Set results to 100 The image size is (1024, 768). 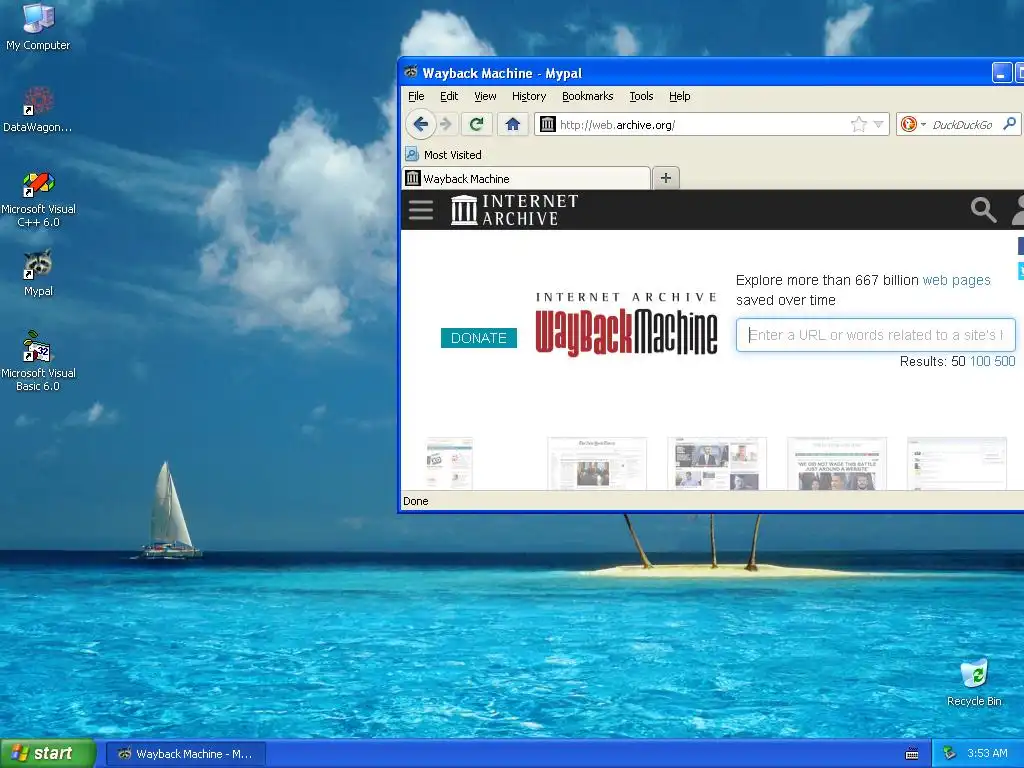click(980, 361)
